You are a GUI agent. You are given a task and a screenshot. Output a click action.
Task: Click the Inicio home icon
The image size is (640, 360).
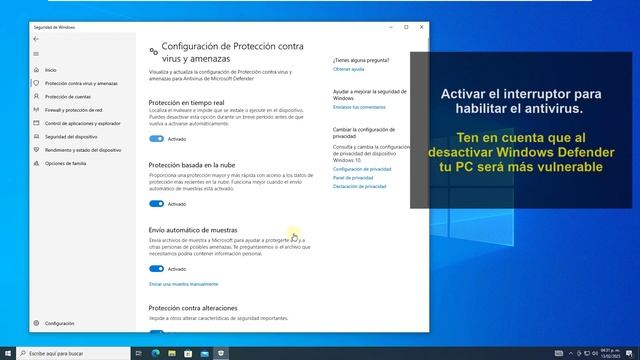[36, 70]
